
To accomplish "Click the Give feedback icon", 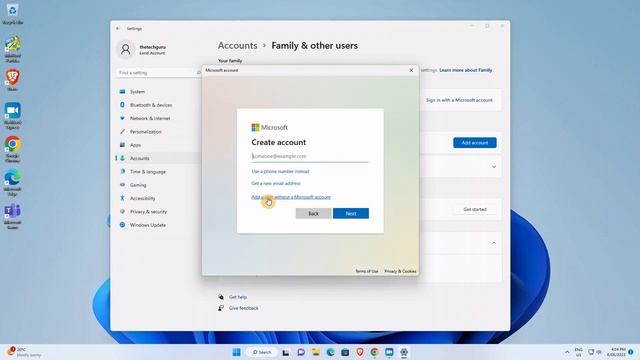I will coord(221,308).
